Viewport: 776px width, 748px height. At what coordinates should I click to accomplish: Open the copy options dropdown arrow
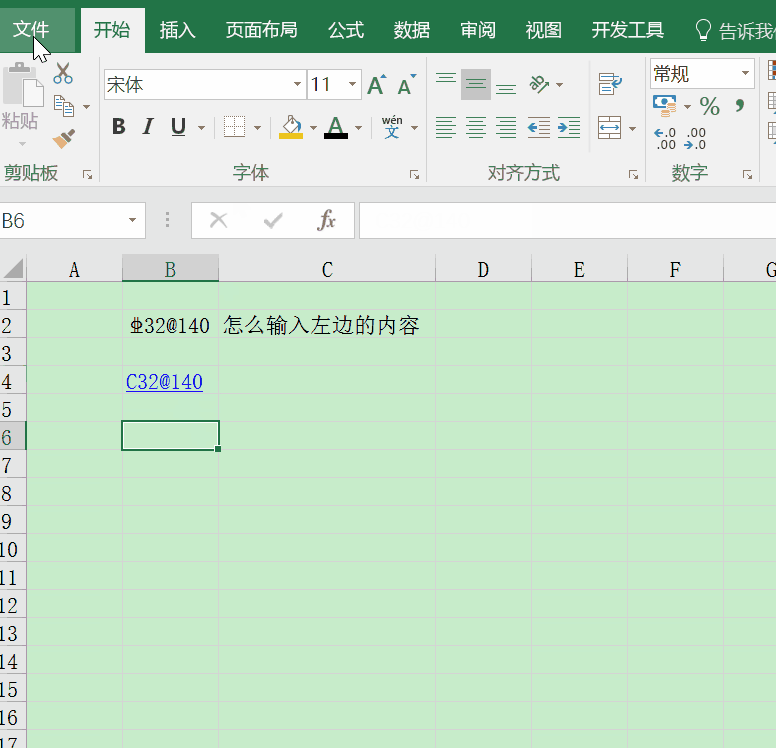(87, 106)
